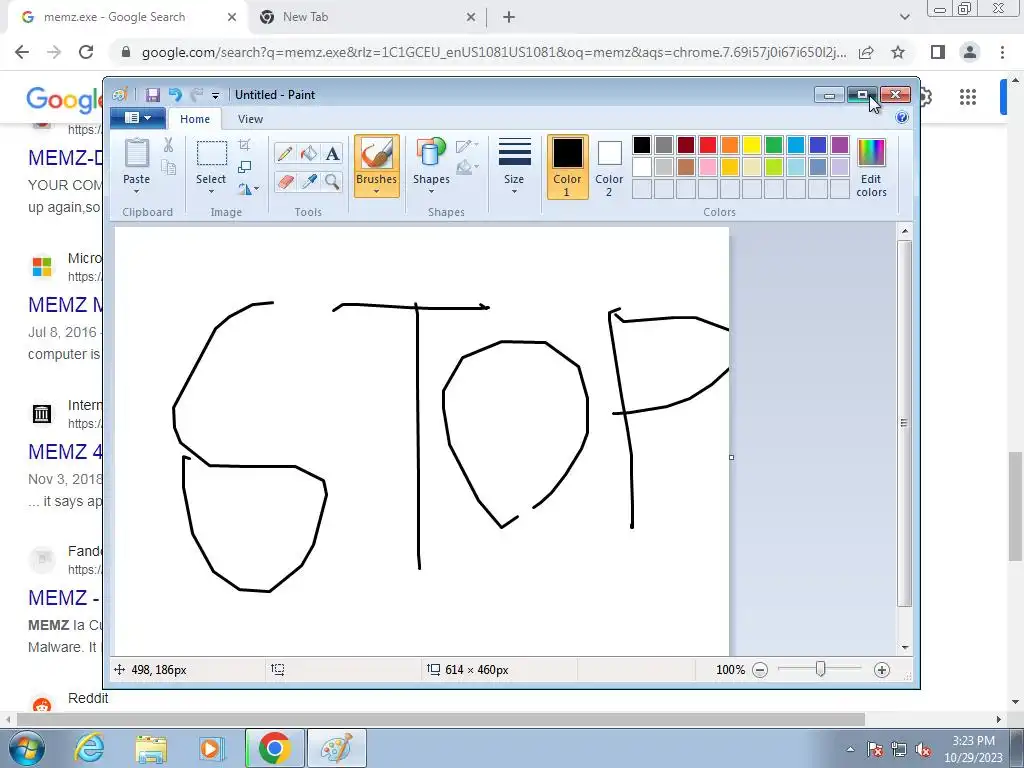This screenshot has height=768, width=1024.
Task: Select the Text tool in Paint
Action: click(x=332, y=153)
